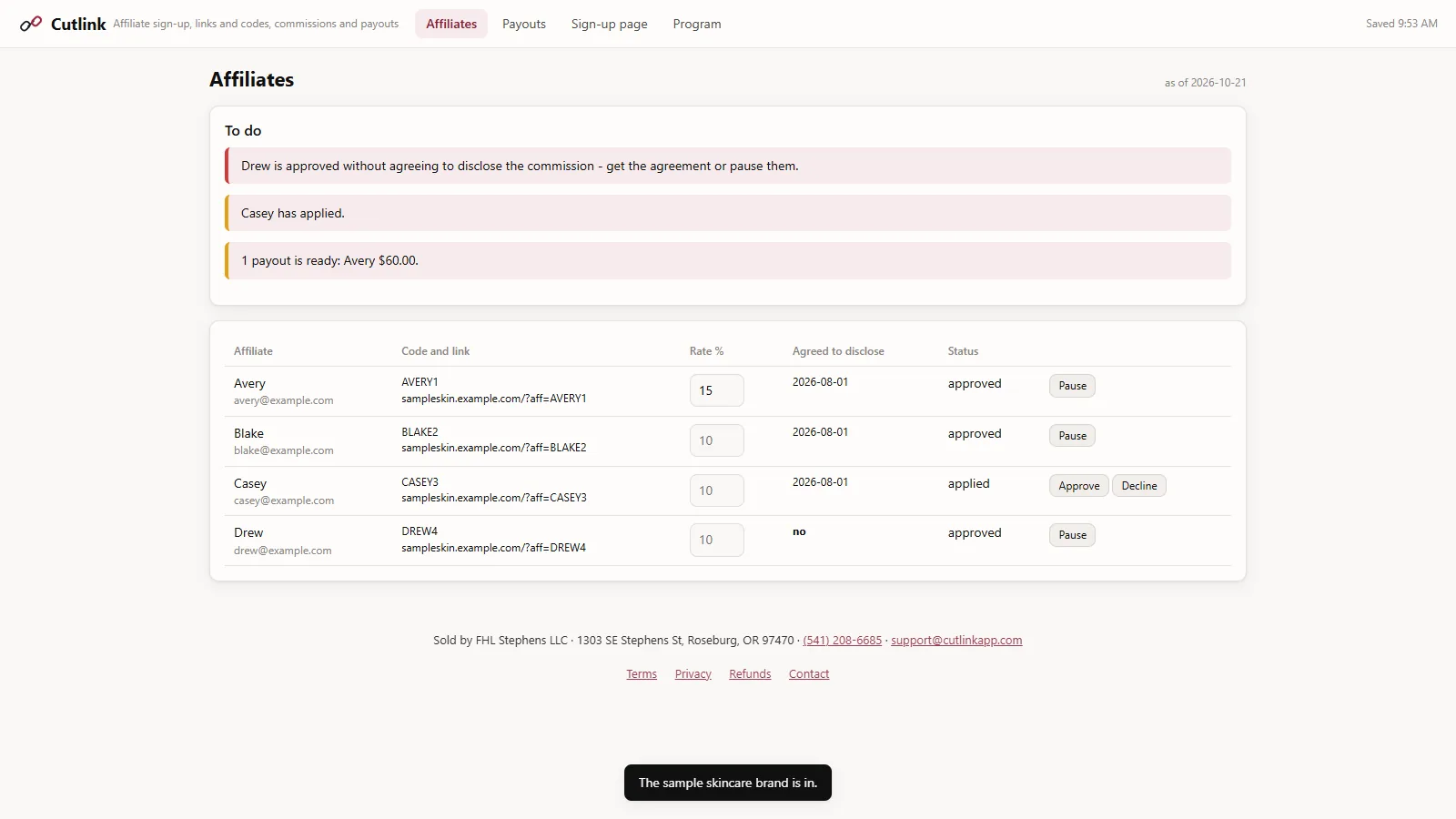Click Drew's 'no' disclosure value
The height and width of the screenshot is (819, 1456).
[x=799, y=531]
